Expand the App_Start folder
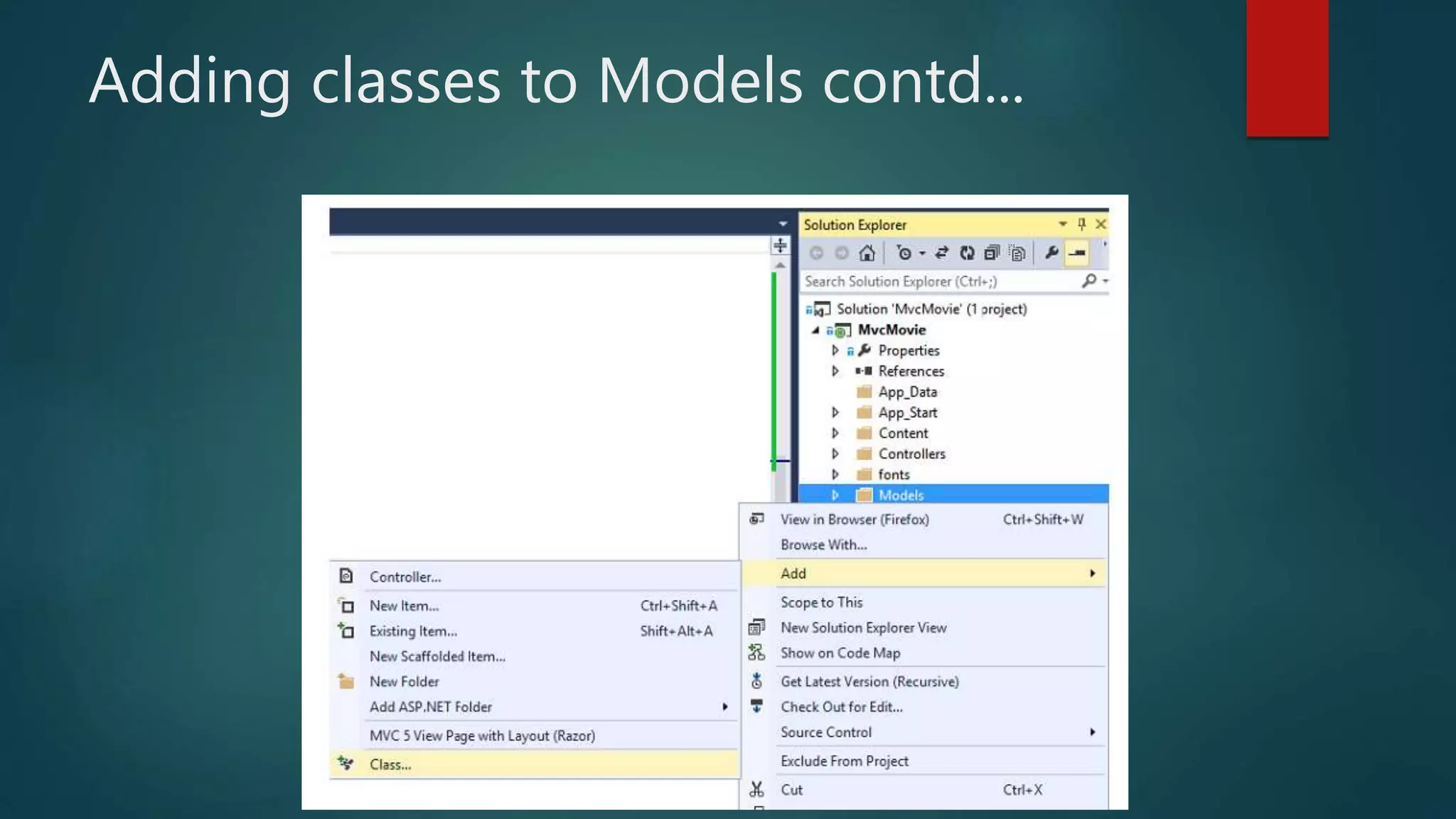 [x=835, y=412]
